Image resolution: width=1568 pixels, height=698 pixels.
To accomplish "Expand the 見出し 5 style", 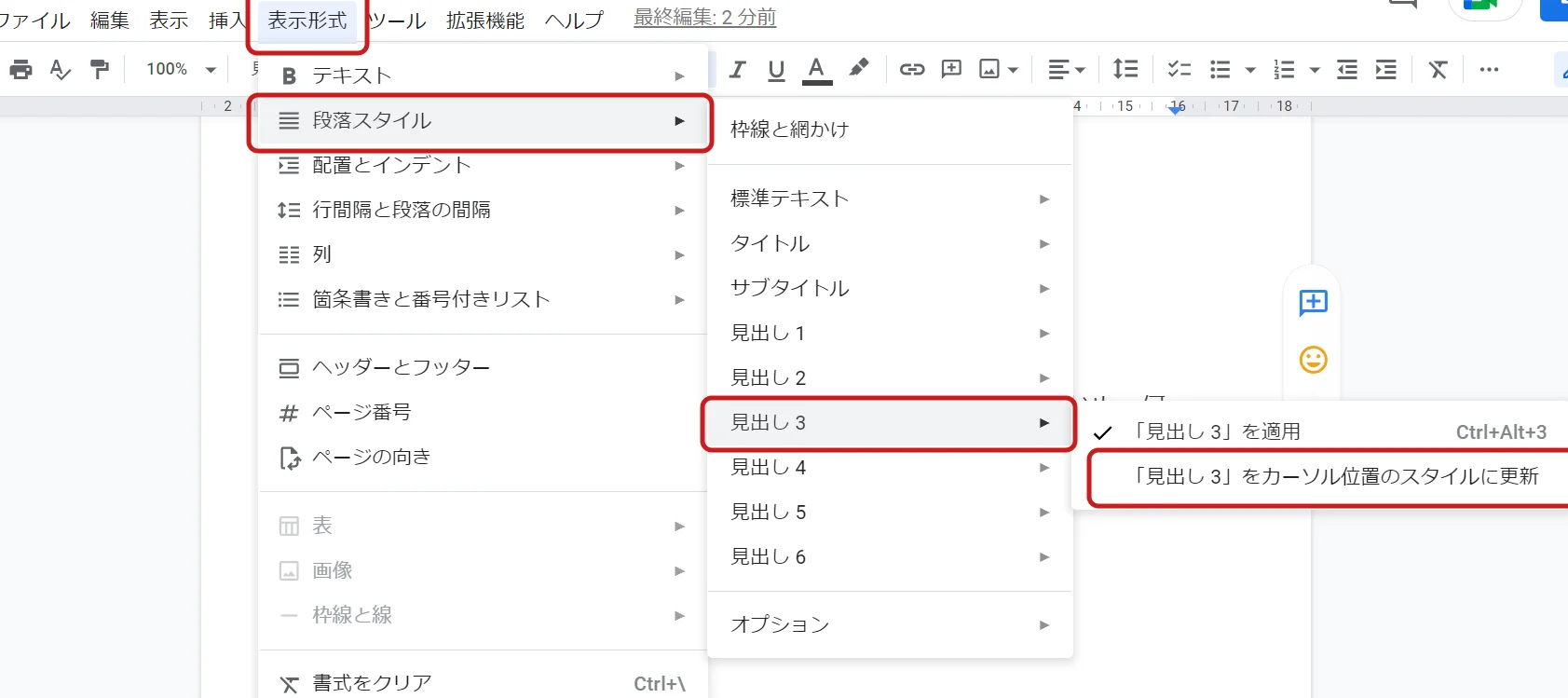I will click(x=890, y=512).
